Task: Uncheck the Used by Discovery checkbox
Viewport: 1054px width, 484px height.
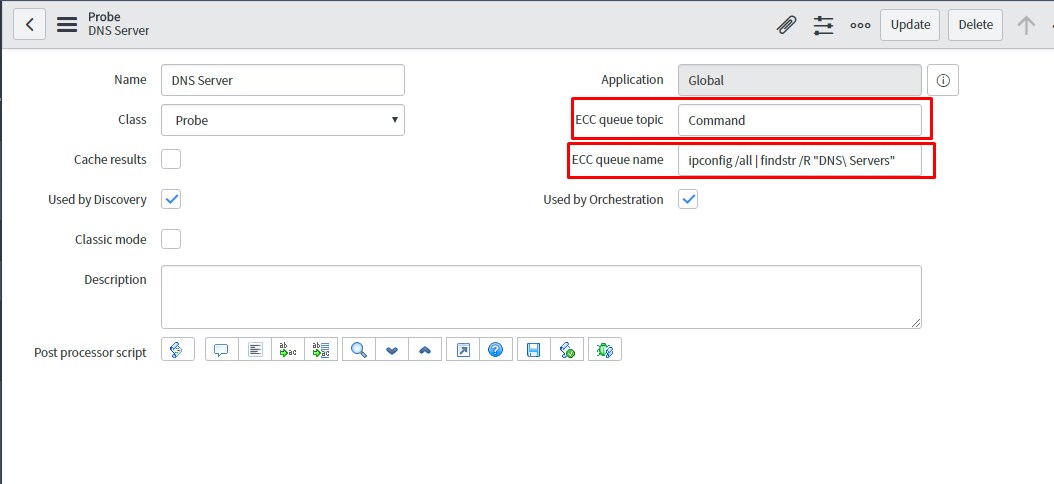Action: click(171, 199)
